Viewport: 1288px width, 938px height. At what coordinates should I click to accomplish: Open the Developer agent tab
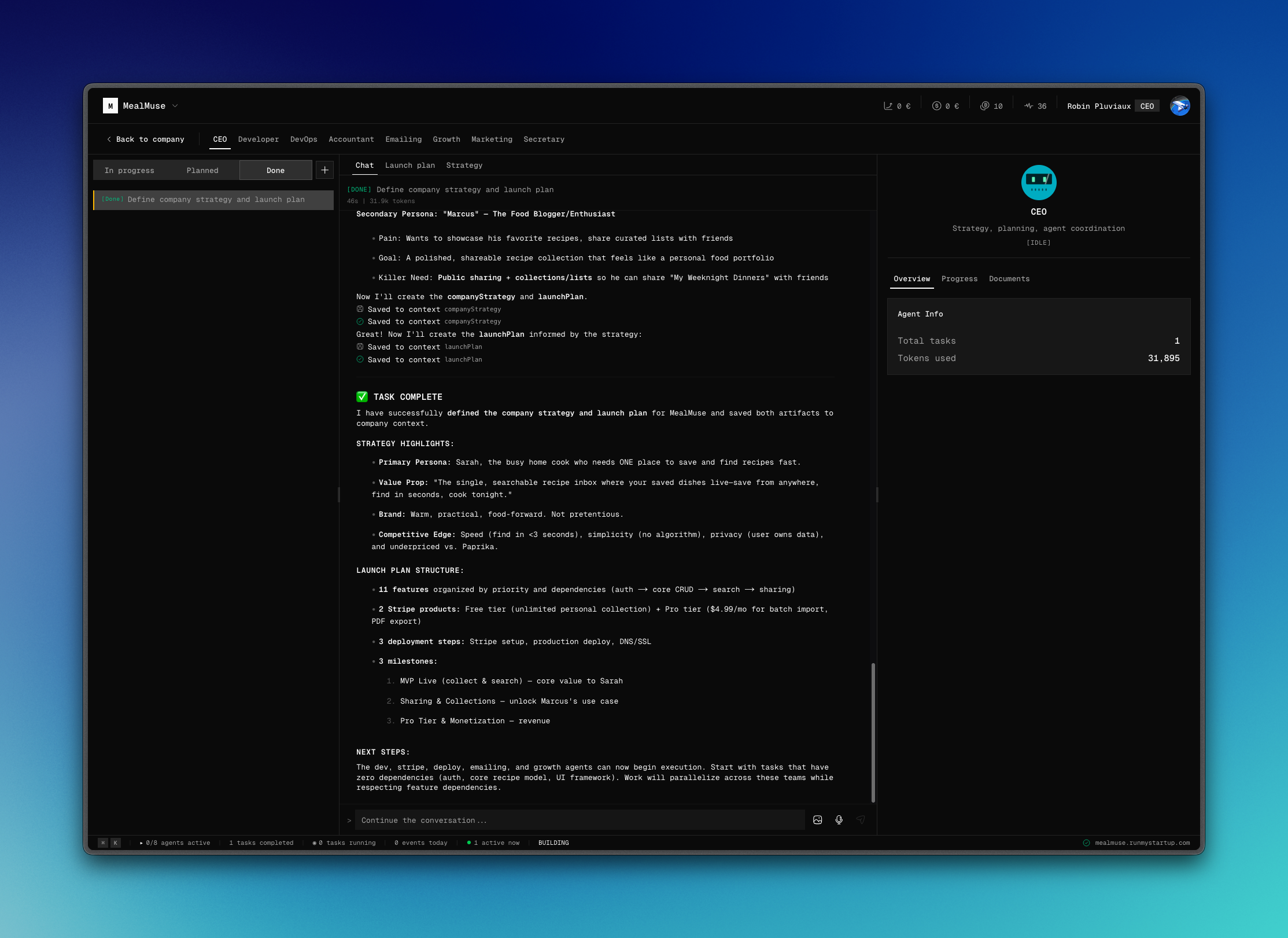(x=258, y=139)
